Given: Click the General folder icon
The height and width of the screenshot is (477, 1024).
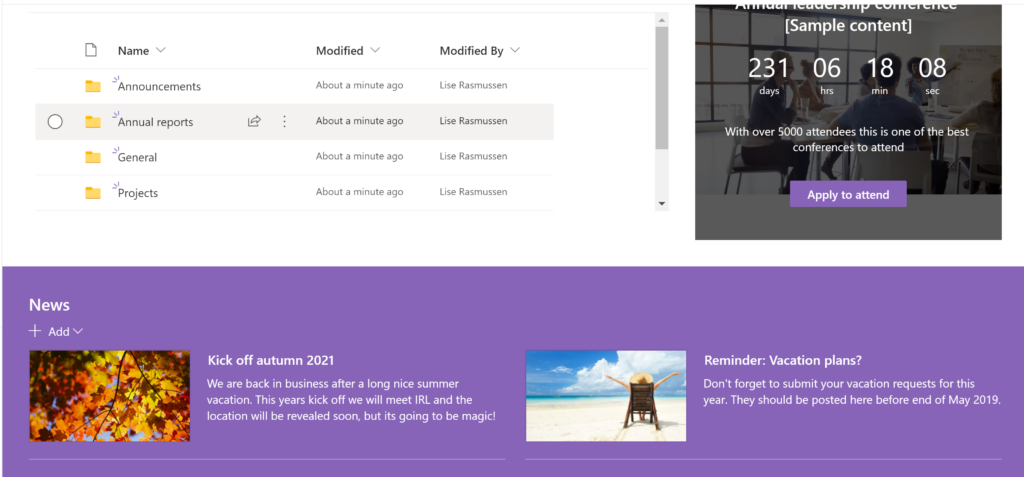Looking at the screenshot, I should [x=93, y=157].
